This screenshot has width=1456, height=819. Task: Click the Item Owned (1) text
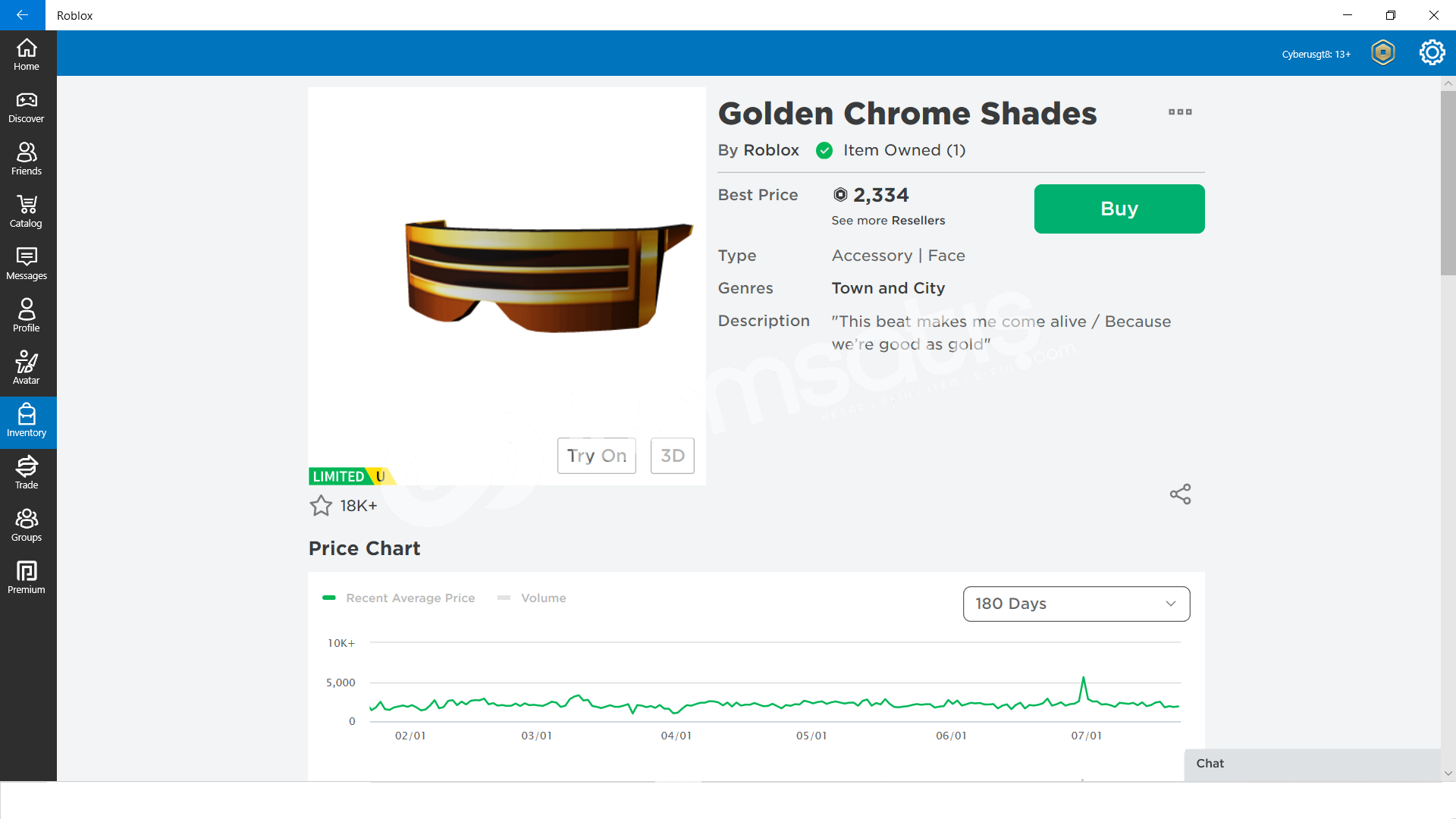click(904, 150)
